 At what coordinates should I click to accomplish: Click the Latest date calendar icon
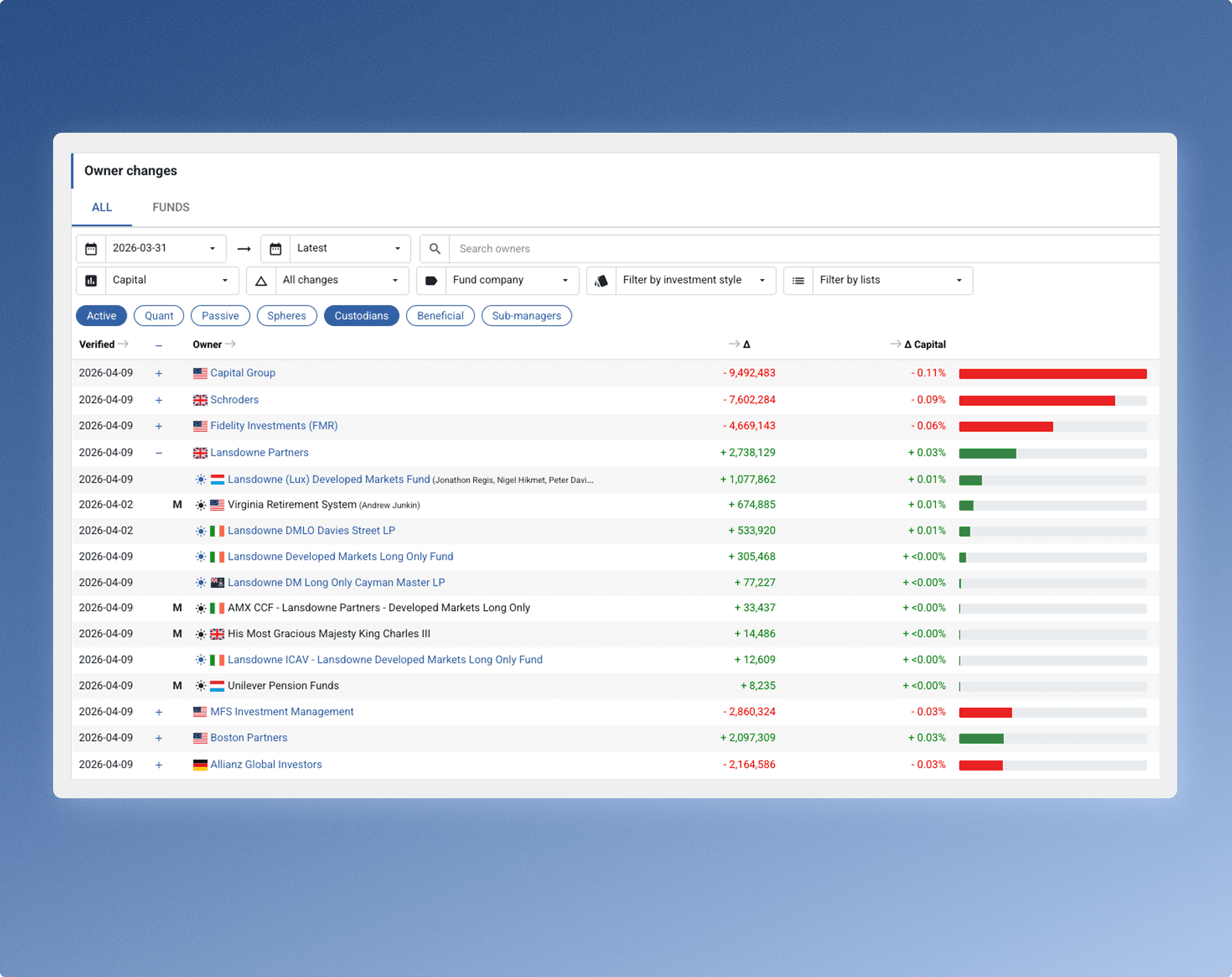pos(276,249)
